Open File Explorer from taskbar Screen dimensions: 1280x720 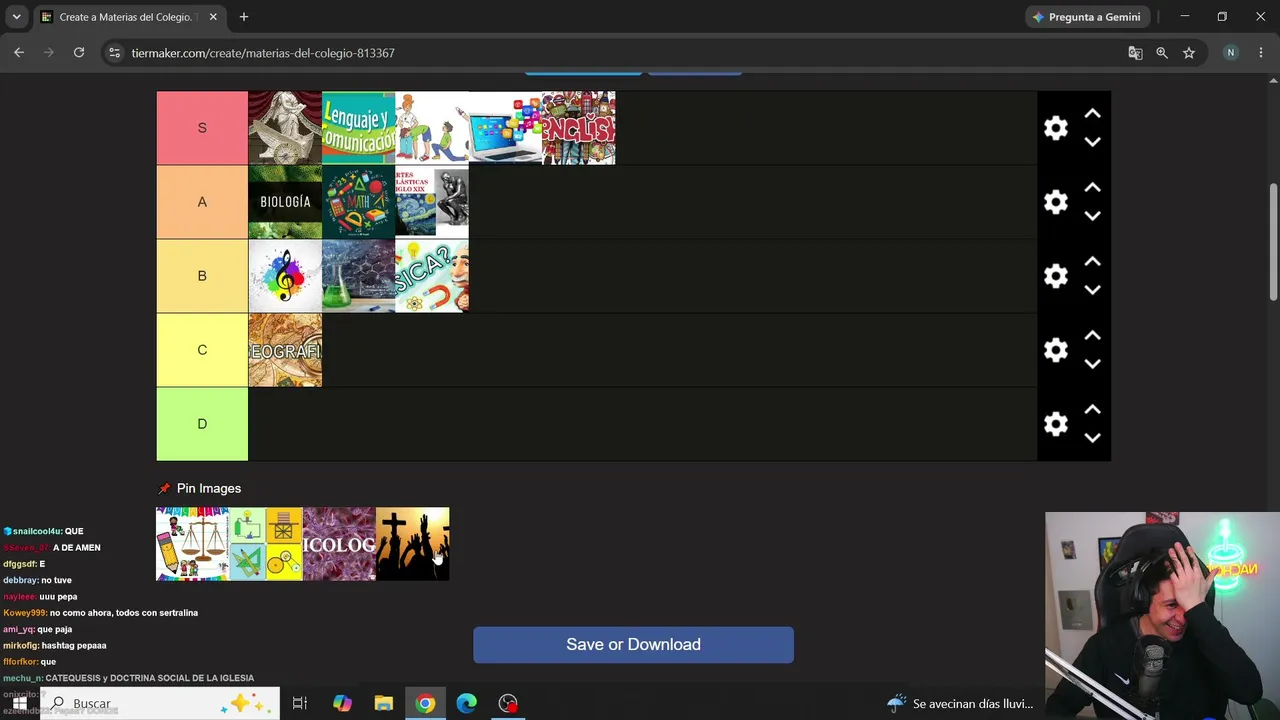(x=384, y=703)
